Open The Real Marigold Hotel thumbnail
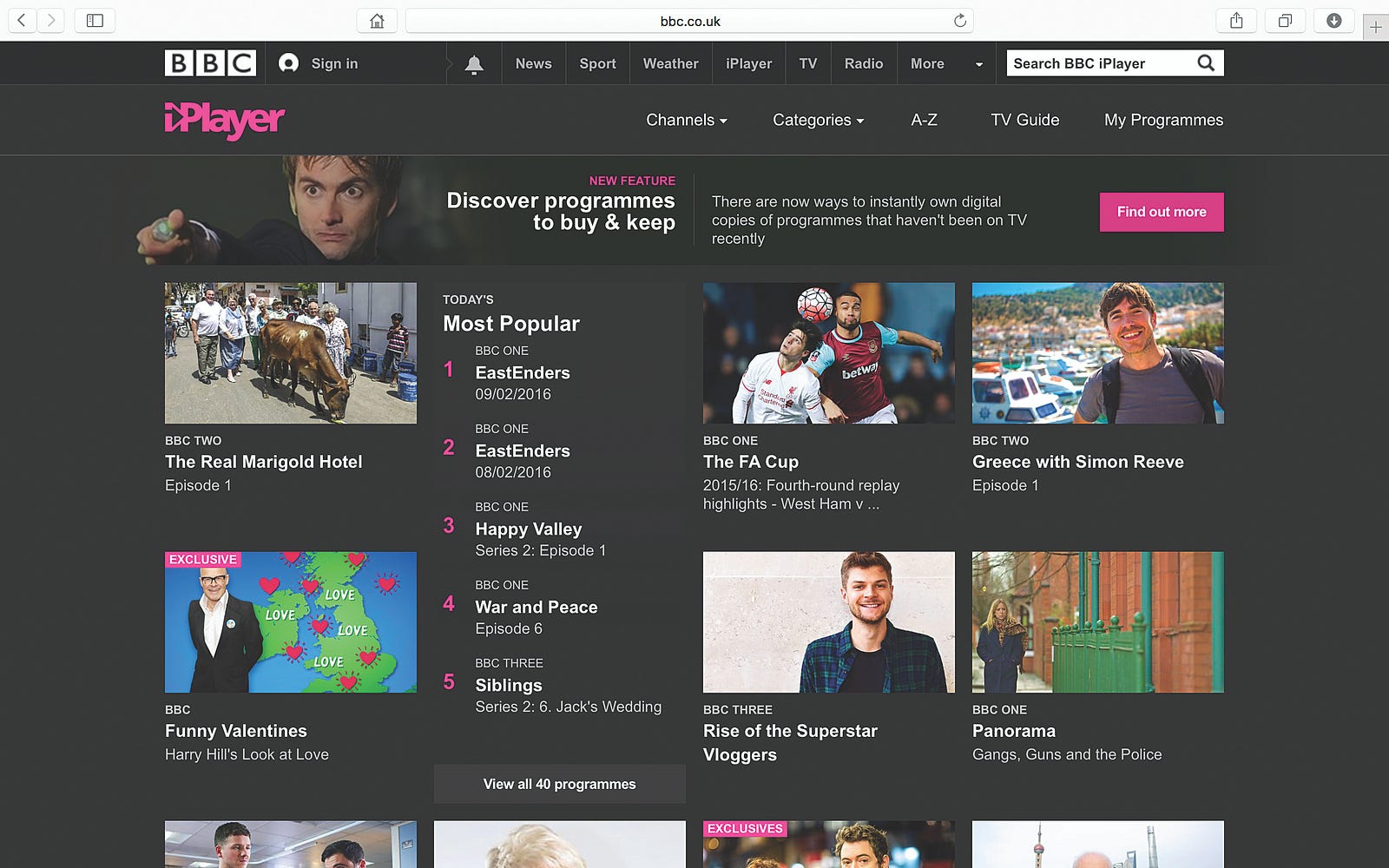This screenshot has height=868, width=1389. point(291,353)
